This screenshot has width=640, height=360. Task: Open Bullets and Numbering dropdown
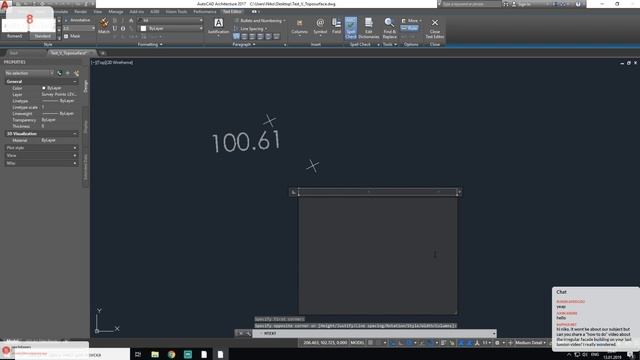click(260, 20)
